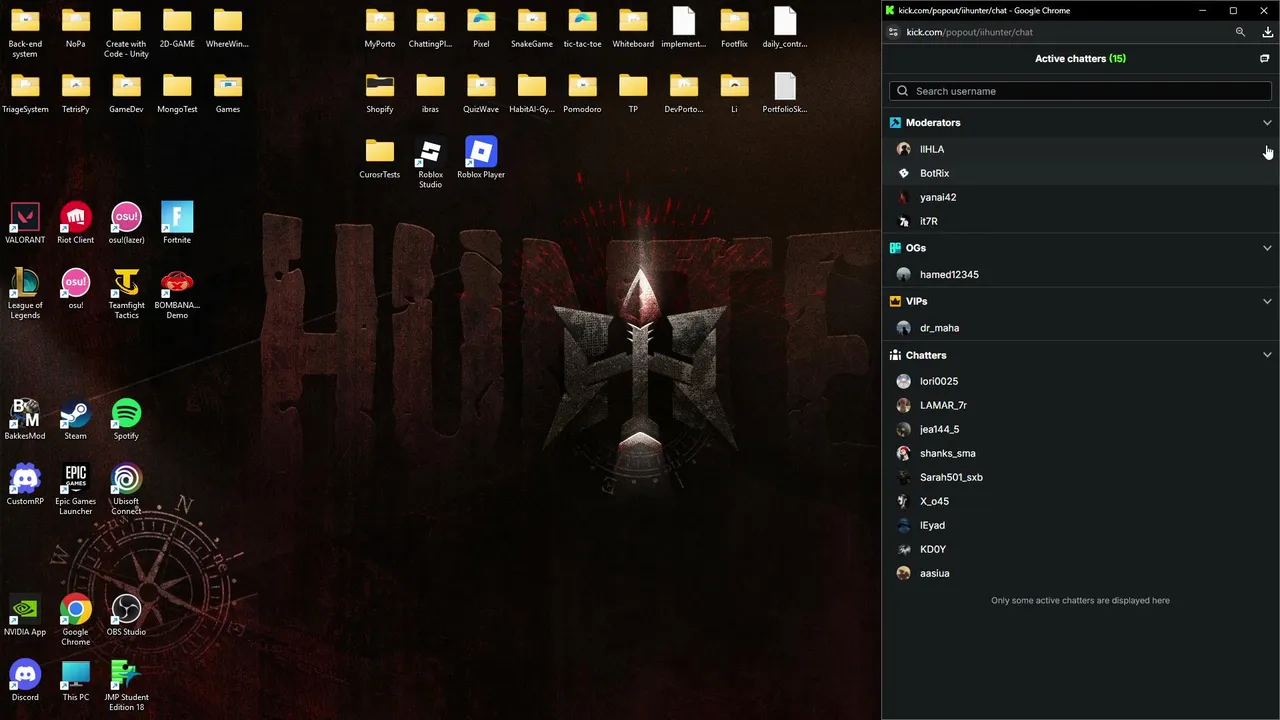Image resolution: width=1280 pixels, height=720 pixels.
Task: Open the VALORANT desktop shortcut
Action: point(25,224)
